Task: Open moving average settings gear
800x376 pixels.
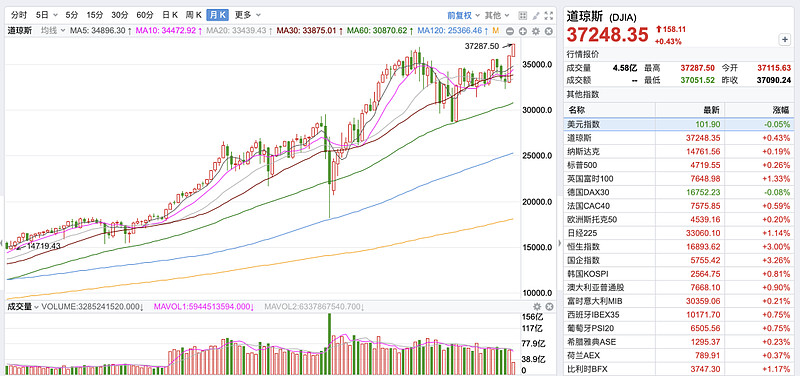Action: click(536, 31)
